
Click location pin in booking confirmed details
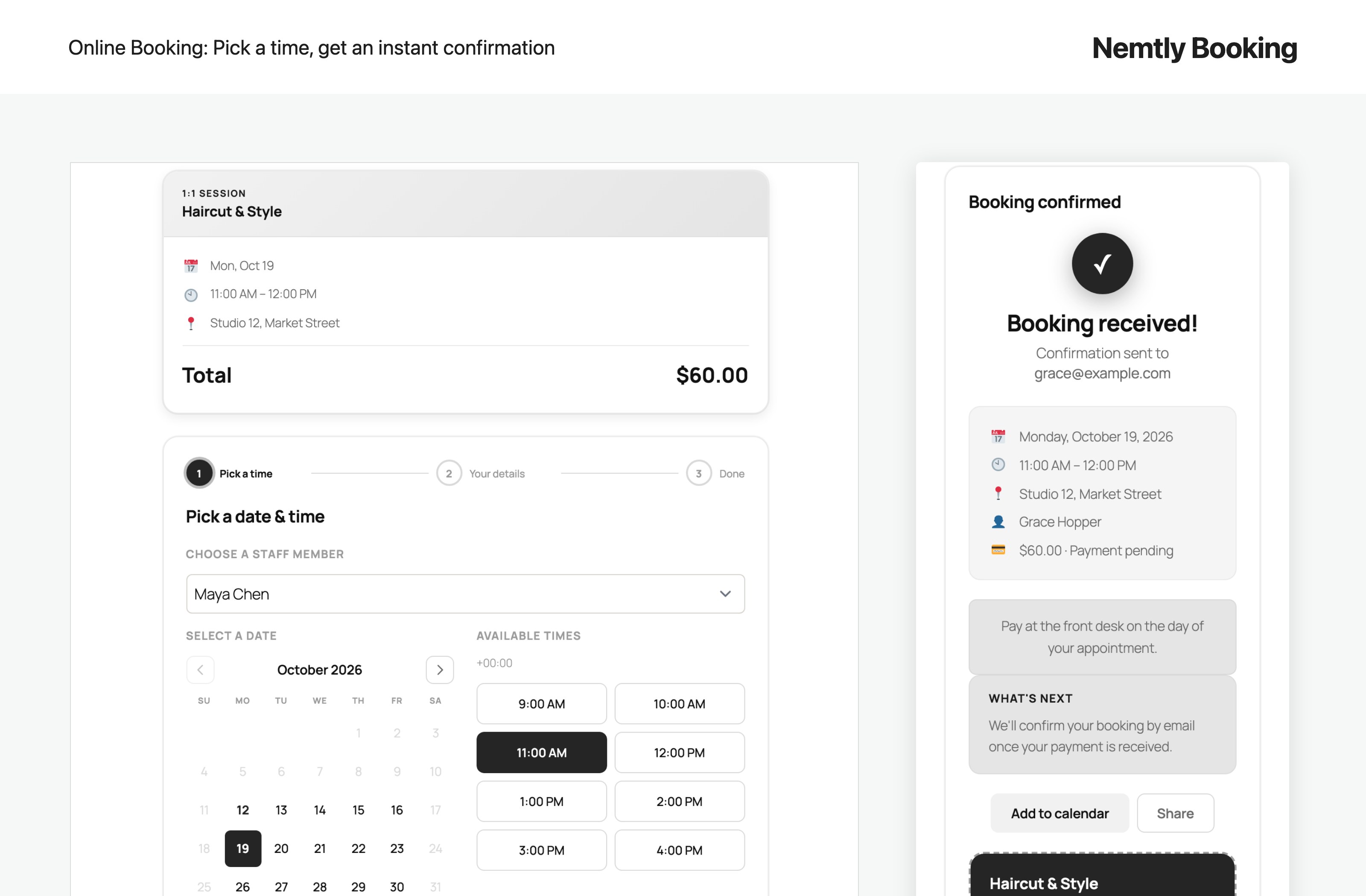click(x=998, y=493)
